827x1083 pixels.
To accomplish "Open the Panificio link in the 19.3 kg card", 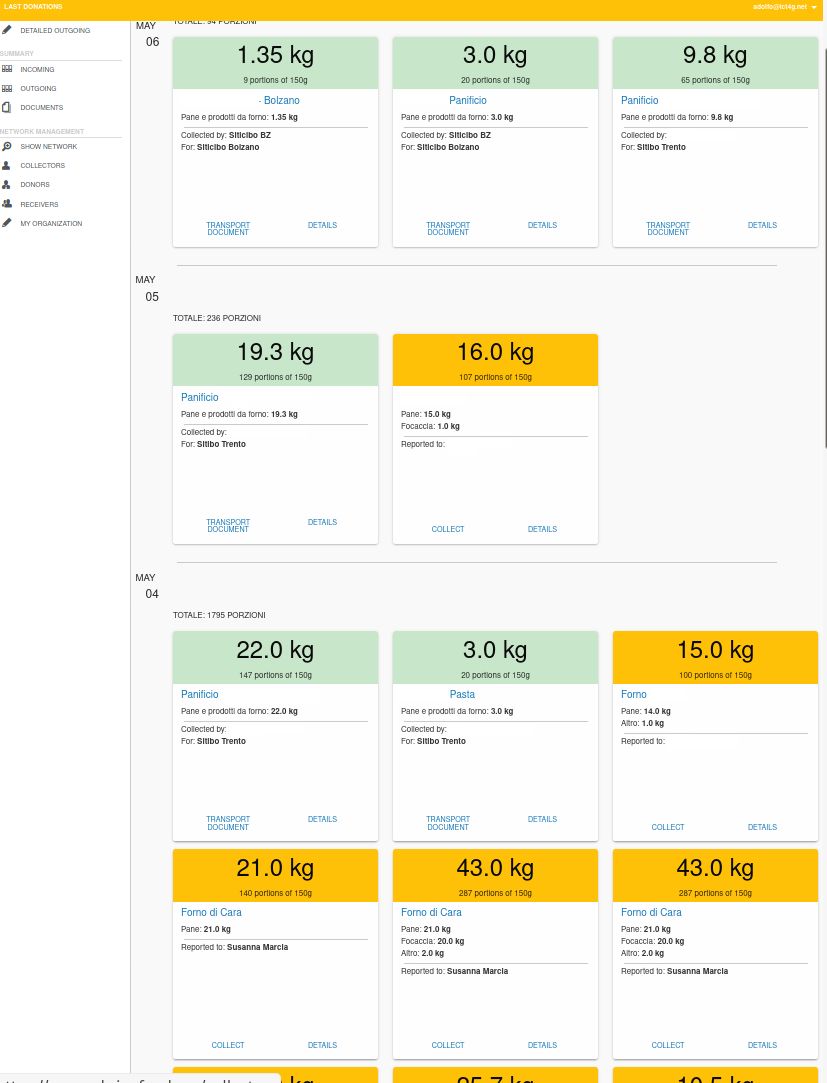I will click(200, 397).
